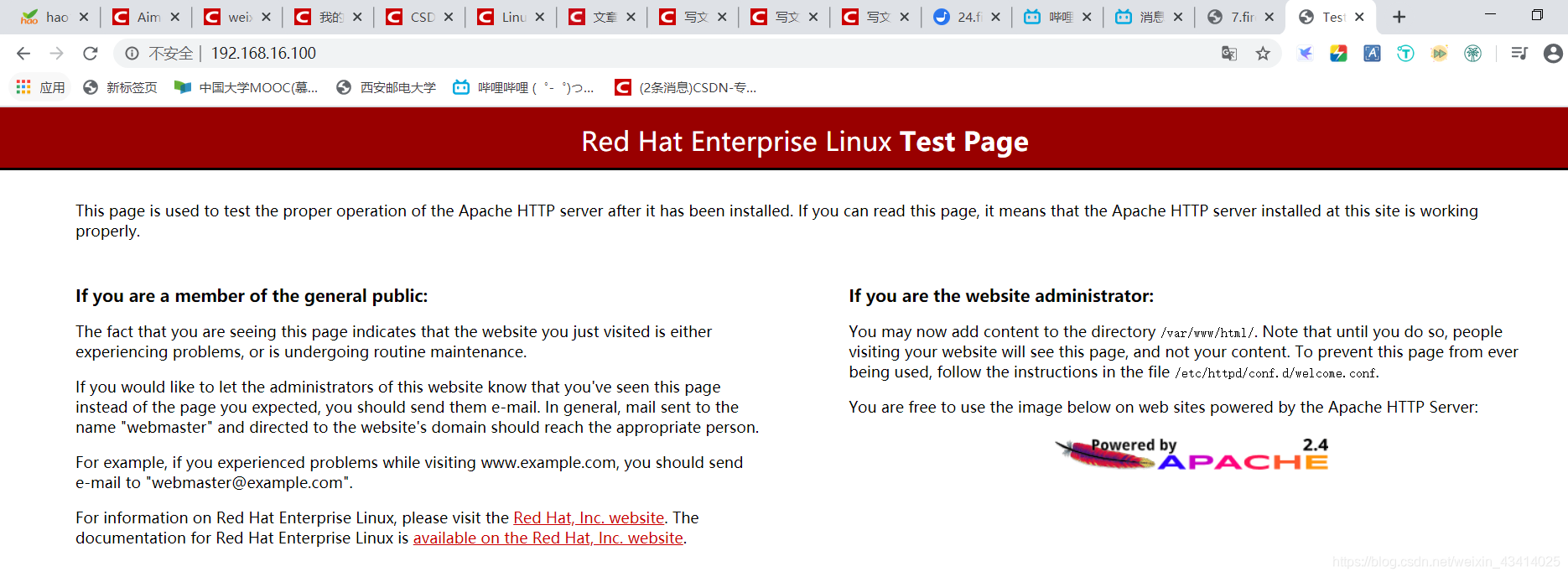Click the 'If you are the website administrator:' heading
Screen dimensions: 1568x577
[x=1001, y=296]
